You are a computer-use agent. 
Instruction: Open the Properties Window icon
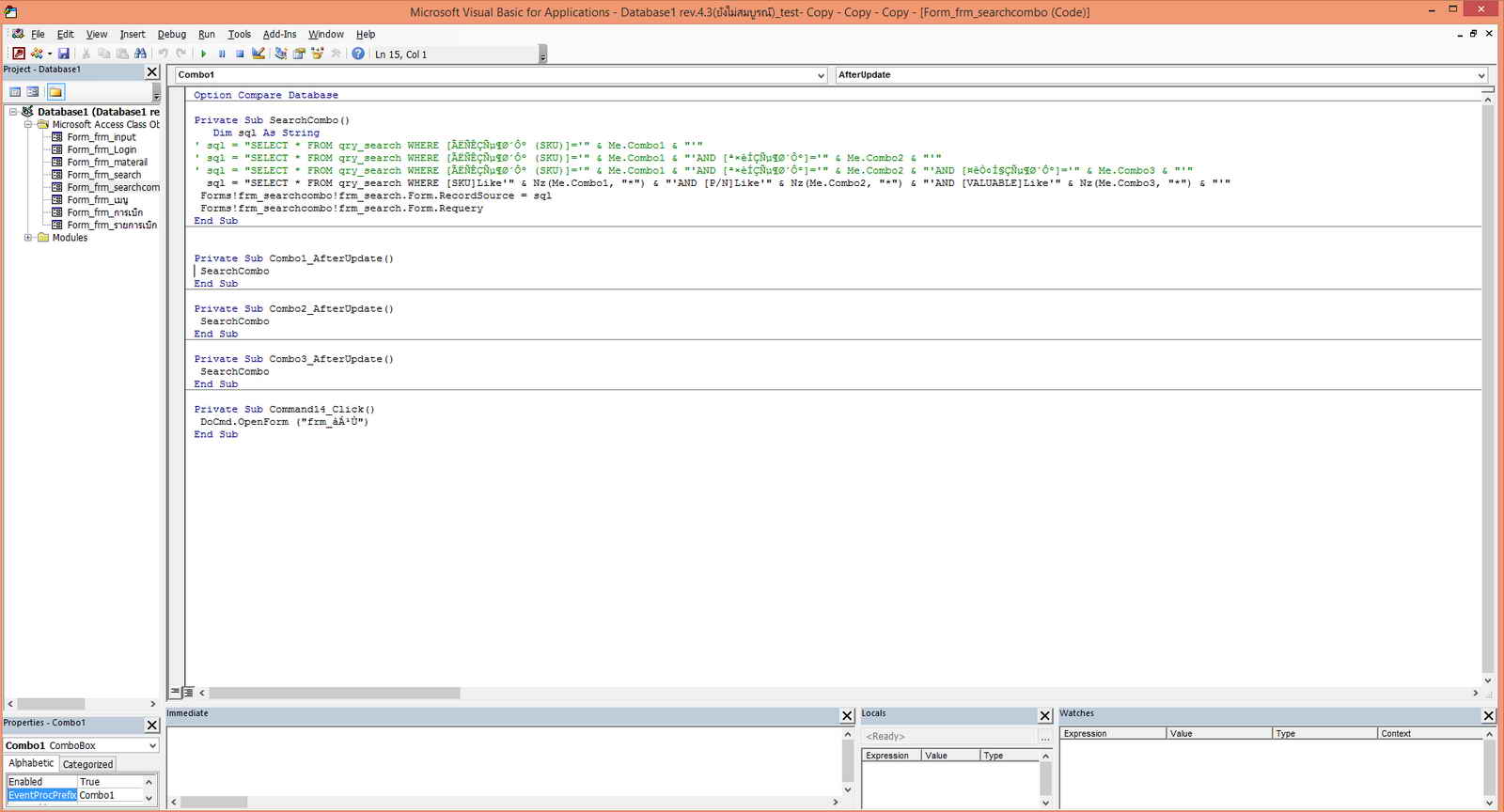(x=299, y=54)
